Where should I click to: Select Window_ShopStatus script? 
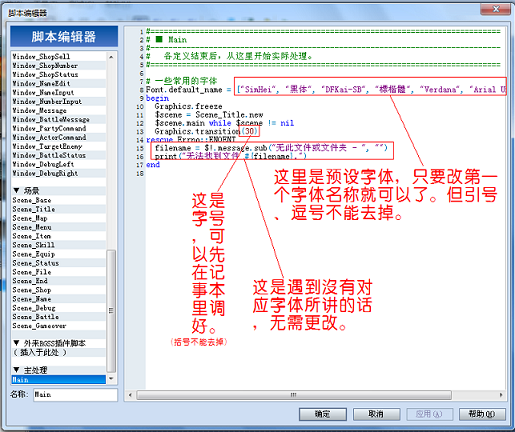pyautogui.click(x=59, y=74)
